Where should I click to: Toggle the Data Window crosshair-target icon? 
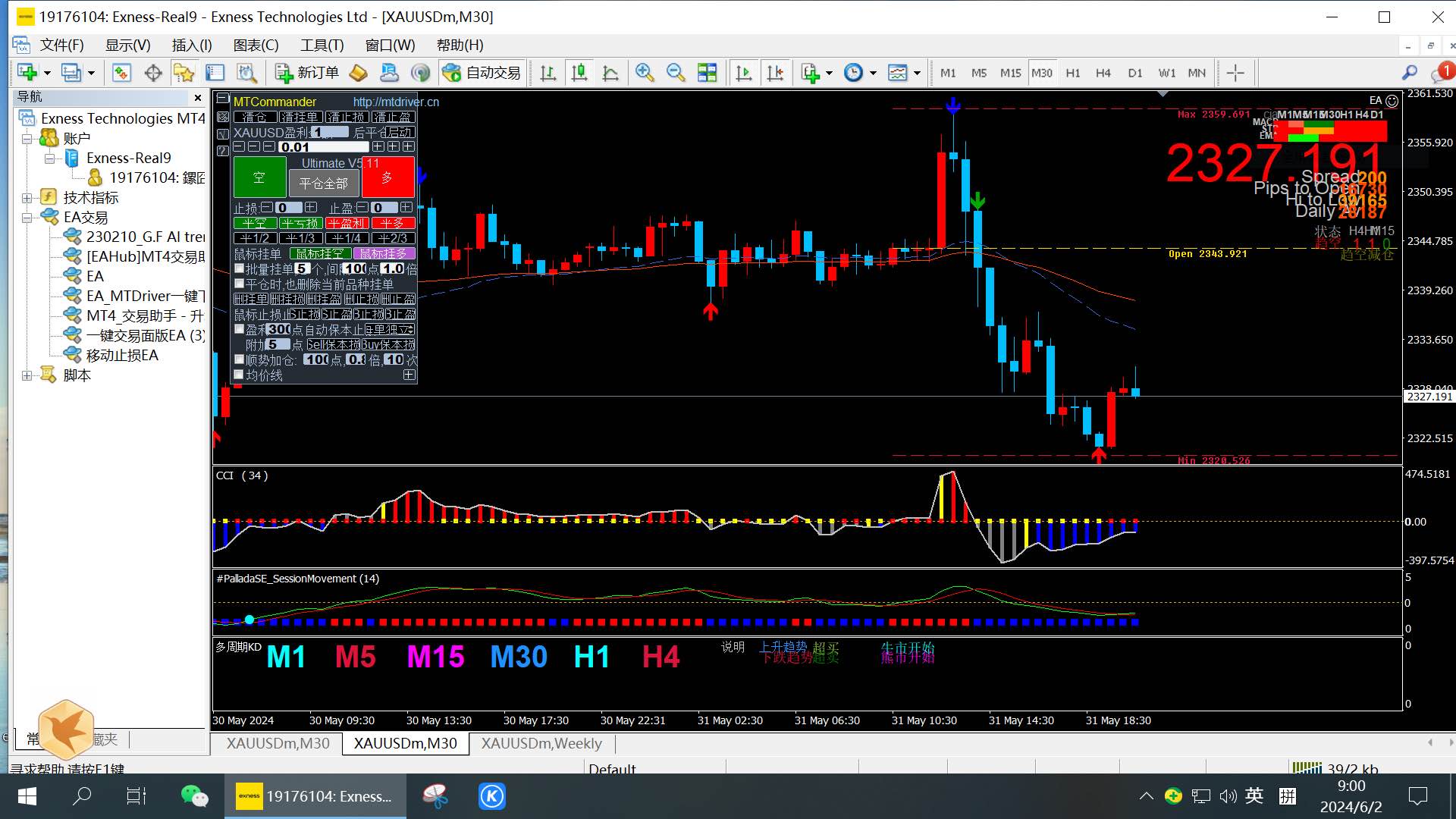click(153, 73)
